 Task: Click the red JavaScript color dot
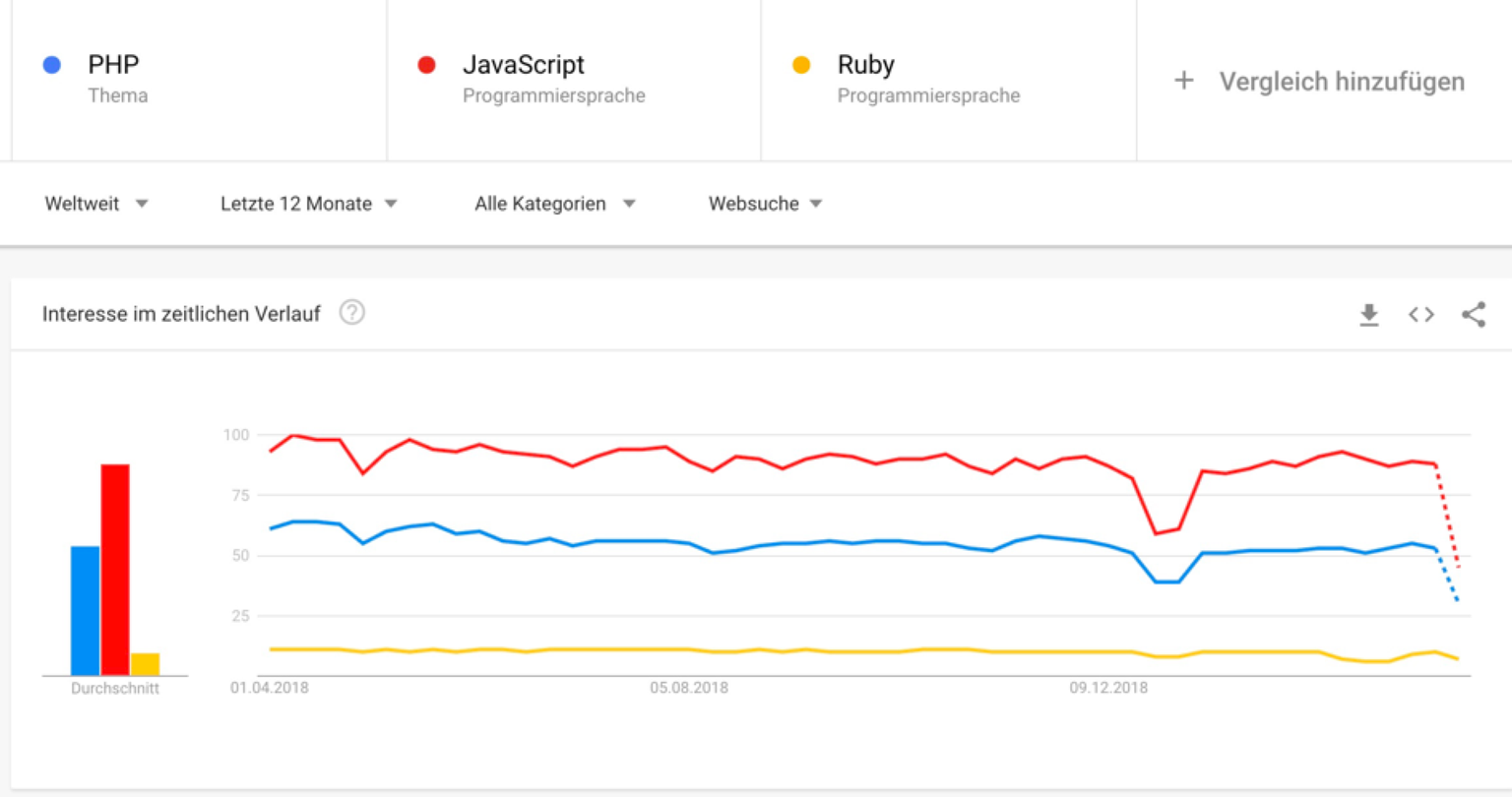tap(426, 65)
